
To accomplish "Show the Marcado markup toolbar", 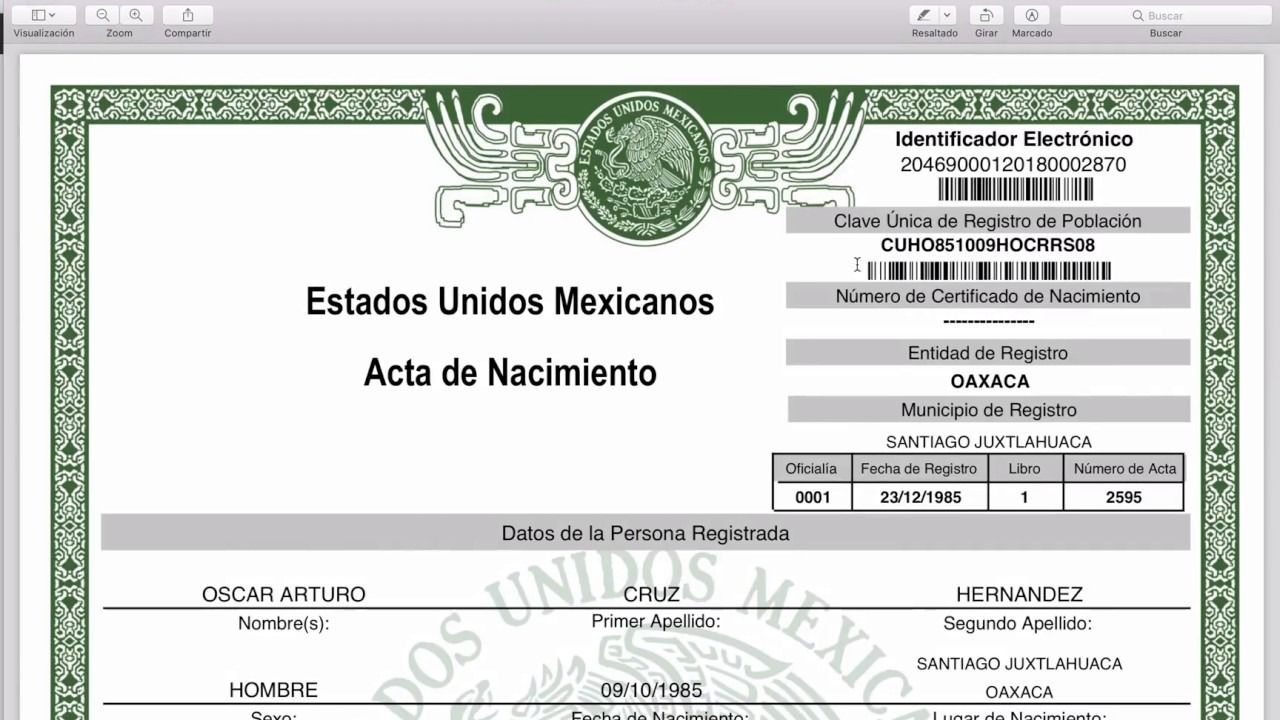I will click(x=1031, y=15).
